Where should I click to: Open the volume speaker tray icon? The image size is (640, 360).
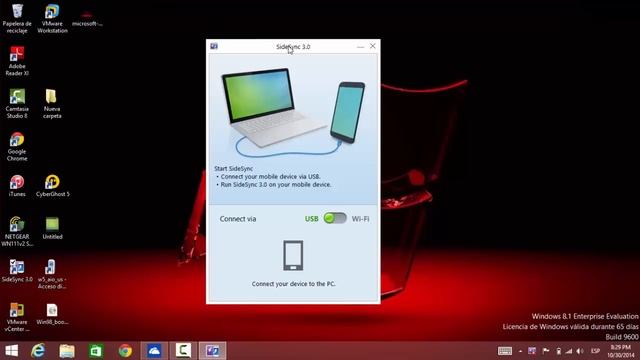click(580, 351)
